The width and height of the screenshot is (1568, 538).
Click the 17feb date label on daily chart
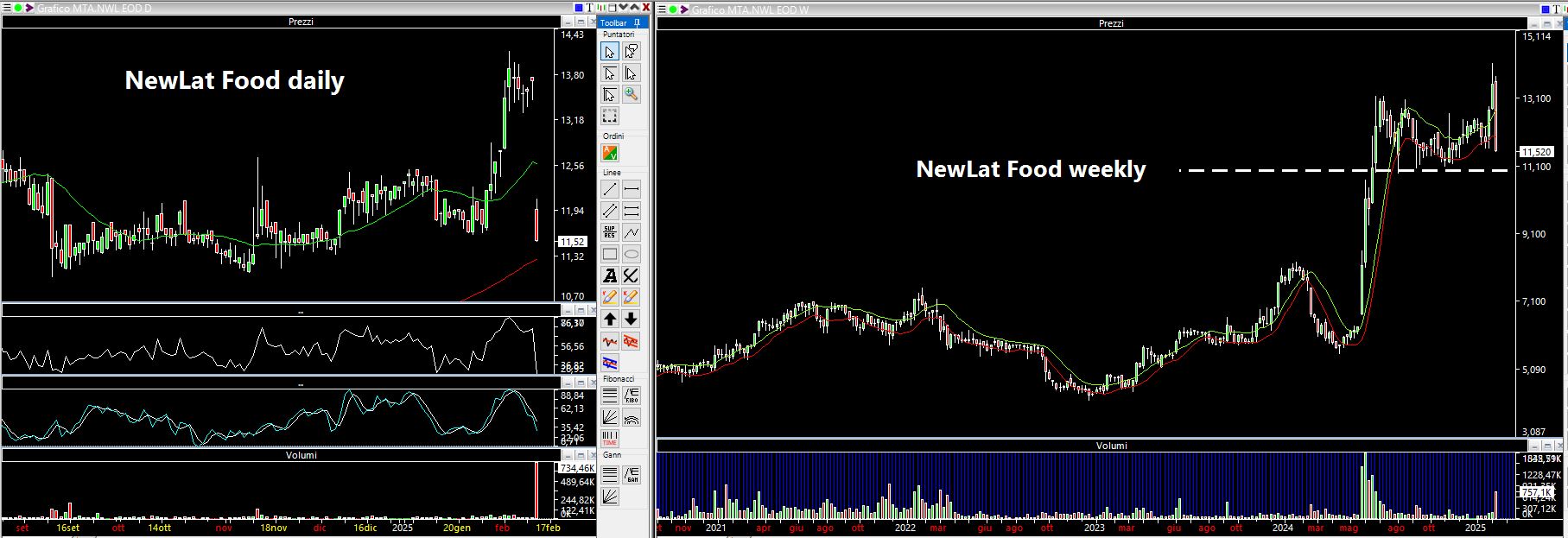tap(548, 528)
